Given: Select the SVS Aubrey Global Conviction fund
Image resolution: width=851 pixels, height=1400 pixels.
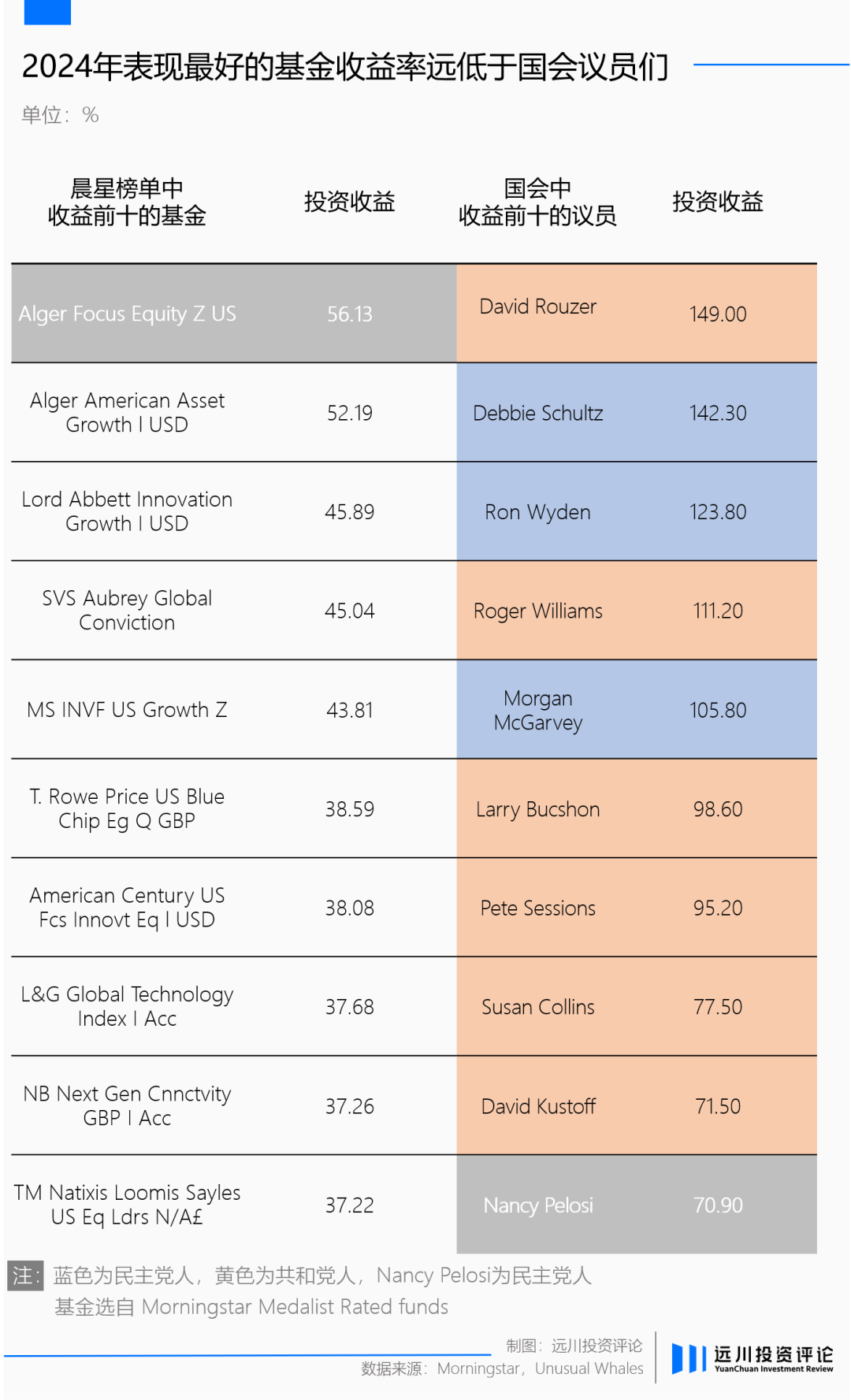Looking at the screenshot, I should (x=127, y=611).
